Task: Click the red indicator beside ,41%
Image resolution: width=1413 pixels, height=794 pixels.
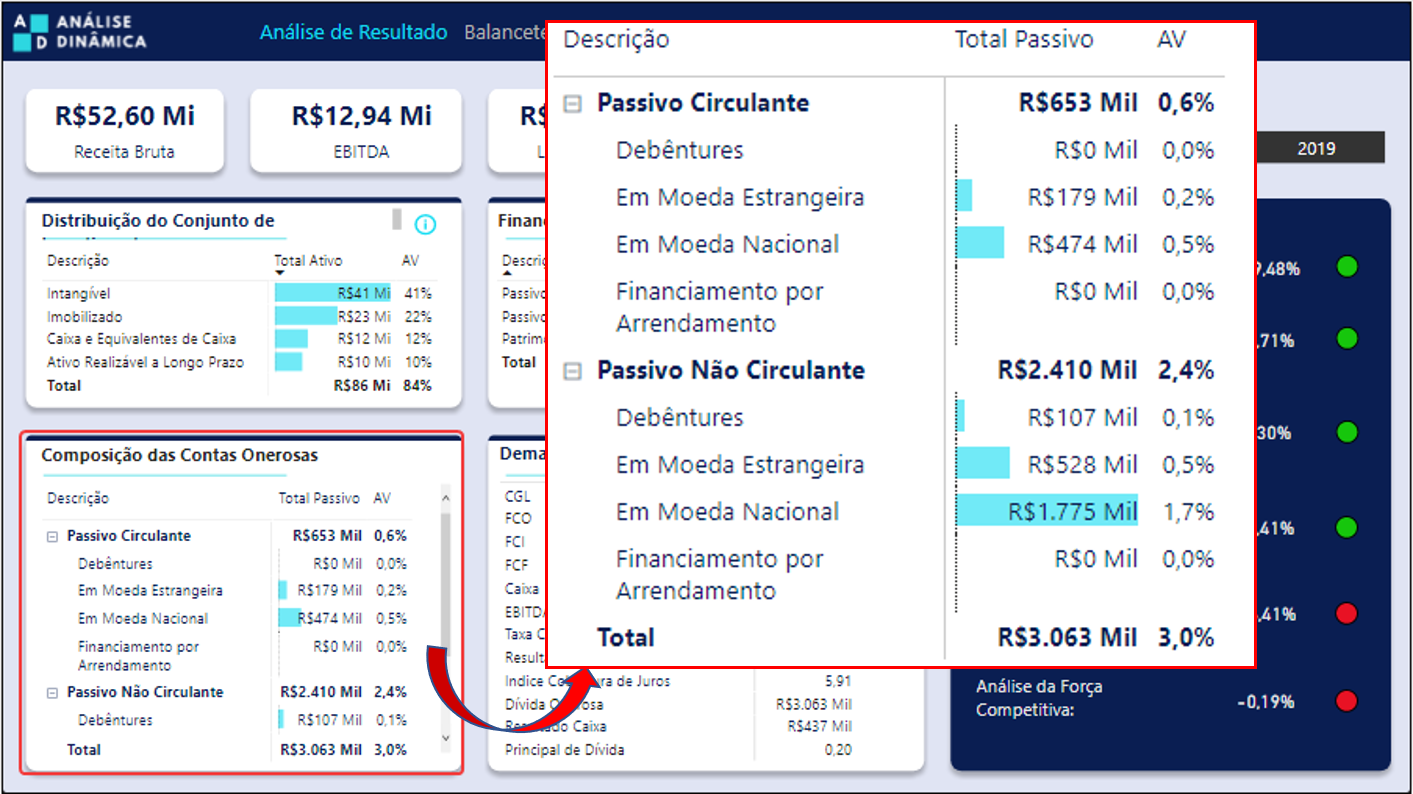Action: (1347, 613)
